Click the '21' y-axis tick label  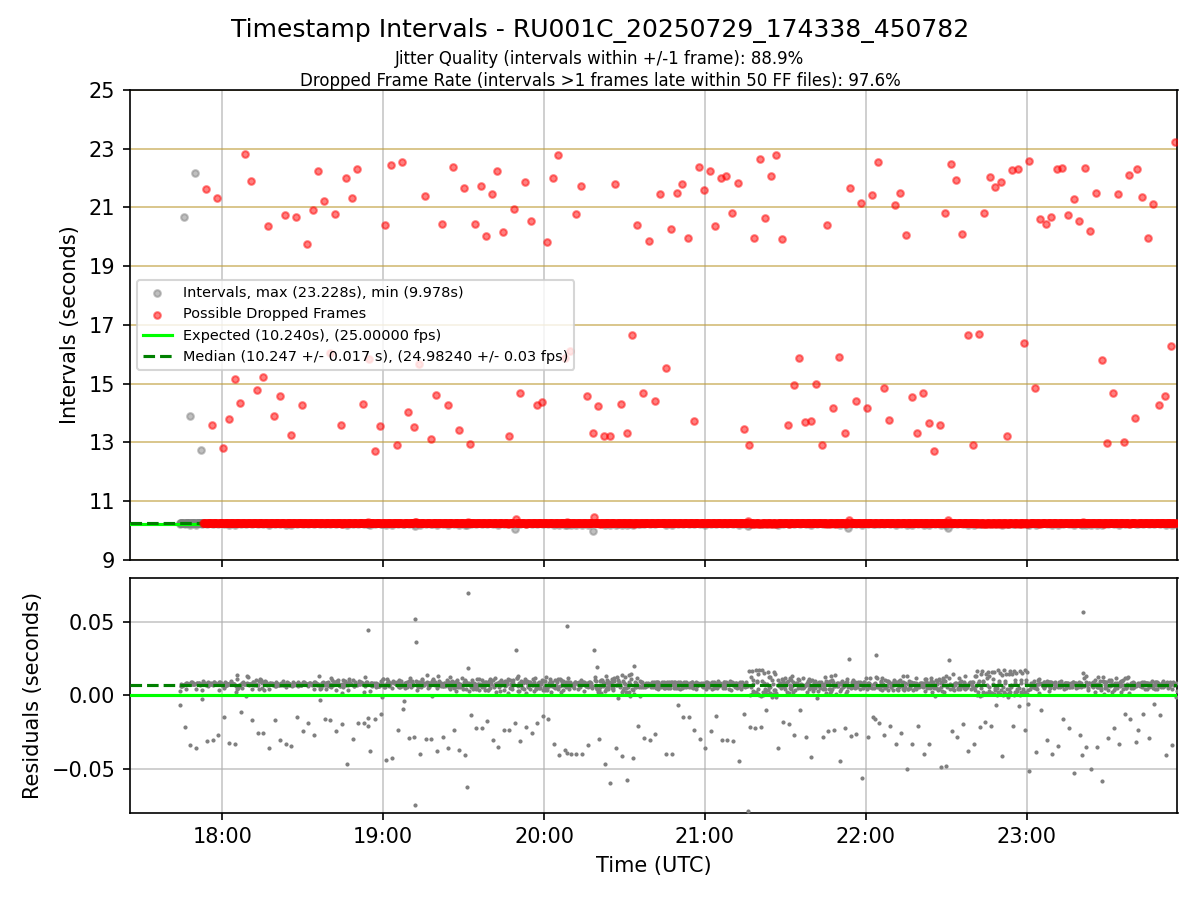pos(102,208)
